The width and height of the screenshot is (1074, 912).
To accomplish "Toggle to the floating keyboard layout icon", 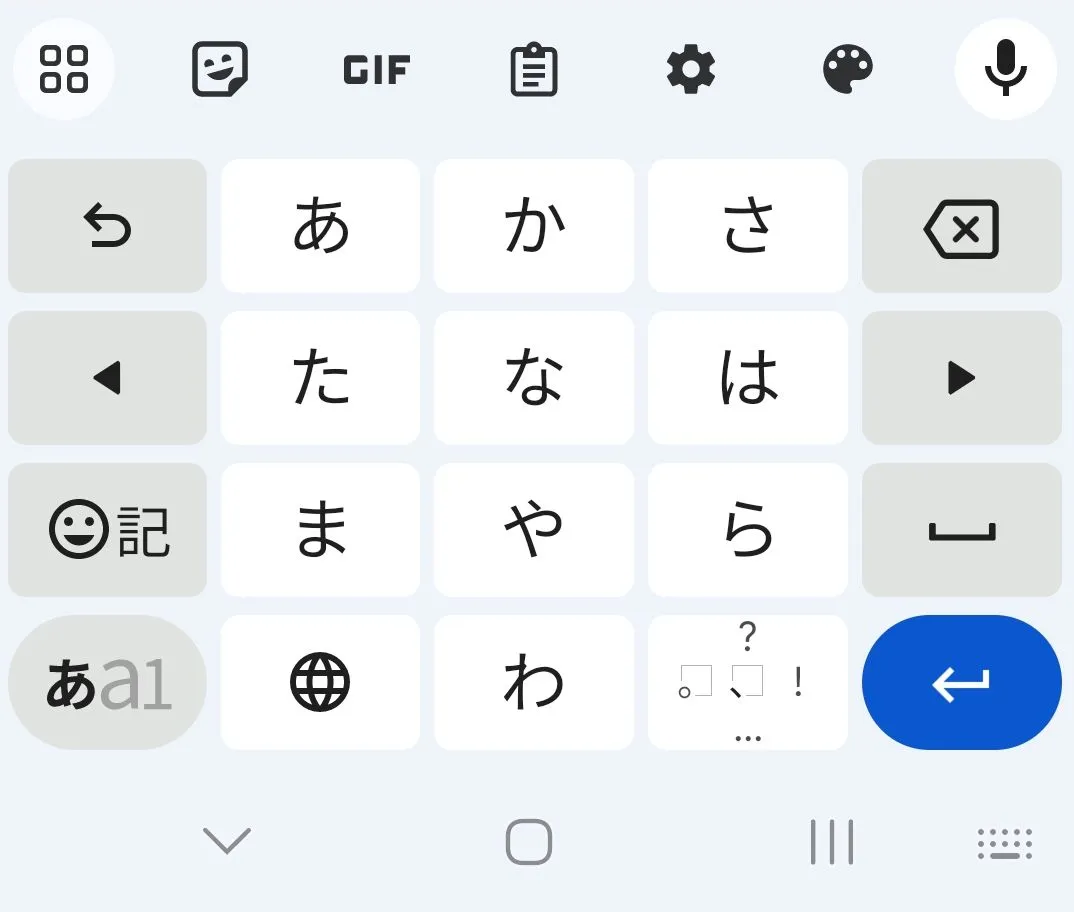I will coord(1004,845).
